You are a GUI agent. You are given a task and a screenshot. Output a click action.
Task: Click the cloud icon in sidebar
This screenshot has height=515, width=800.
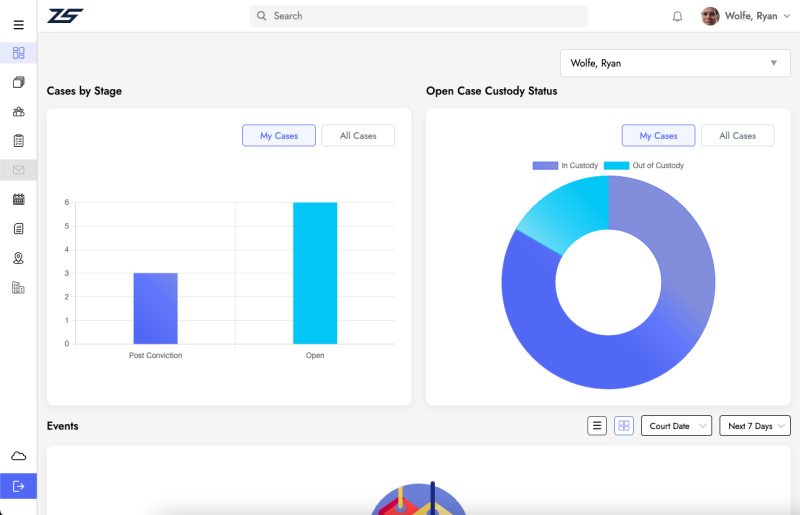point(18,456)
